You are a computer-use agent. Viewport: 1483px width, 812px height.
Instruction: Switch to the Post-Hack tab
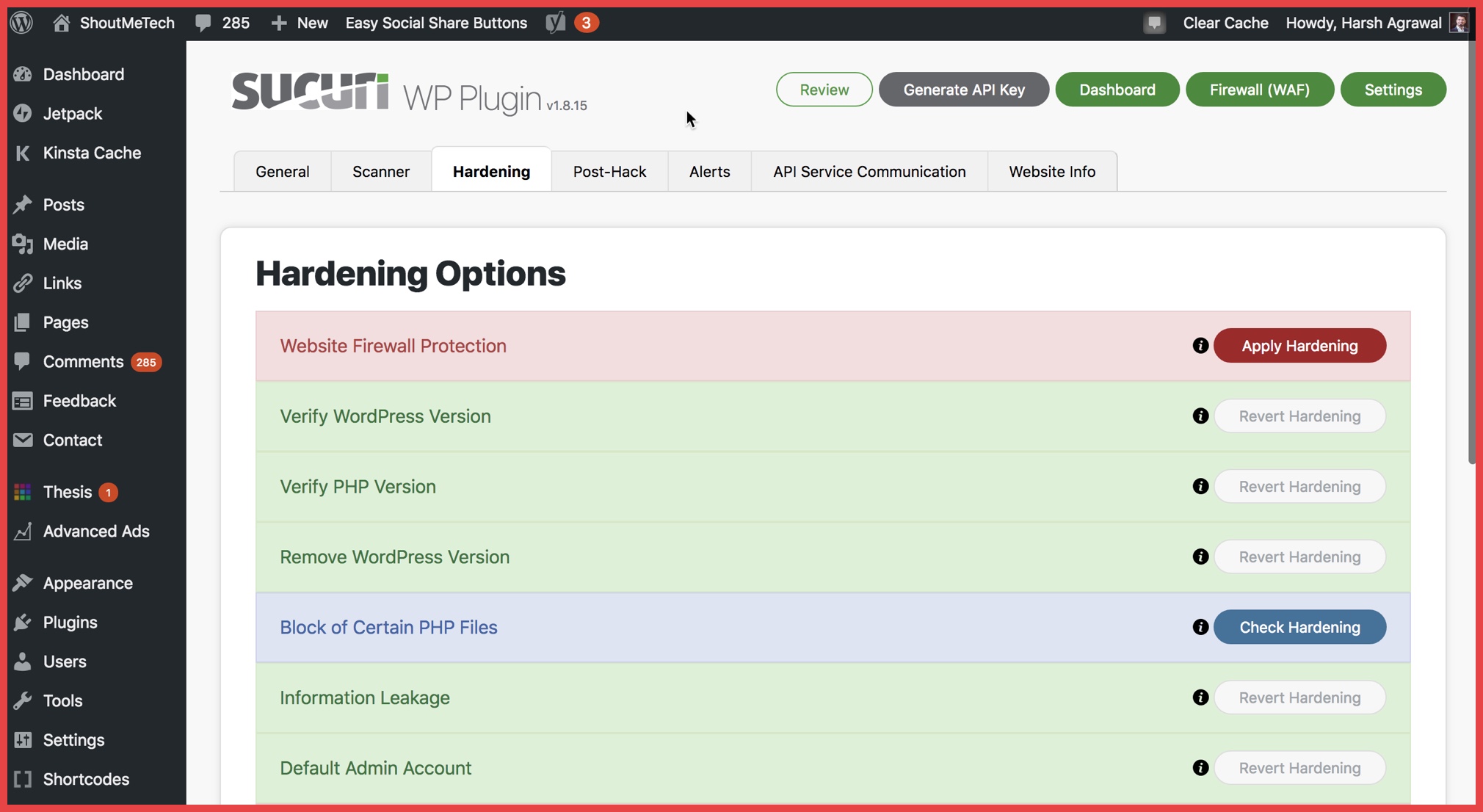coord(609,171)
